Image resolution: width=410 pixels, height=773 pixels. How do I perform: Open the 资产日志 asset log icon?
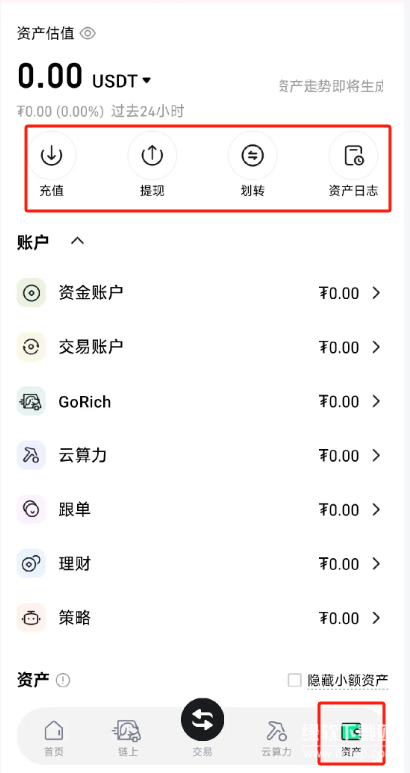tap(353, 155)
